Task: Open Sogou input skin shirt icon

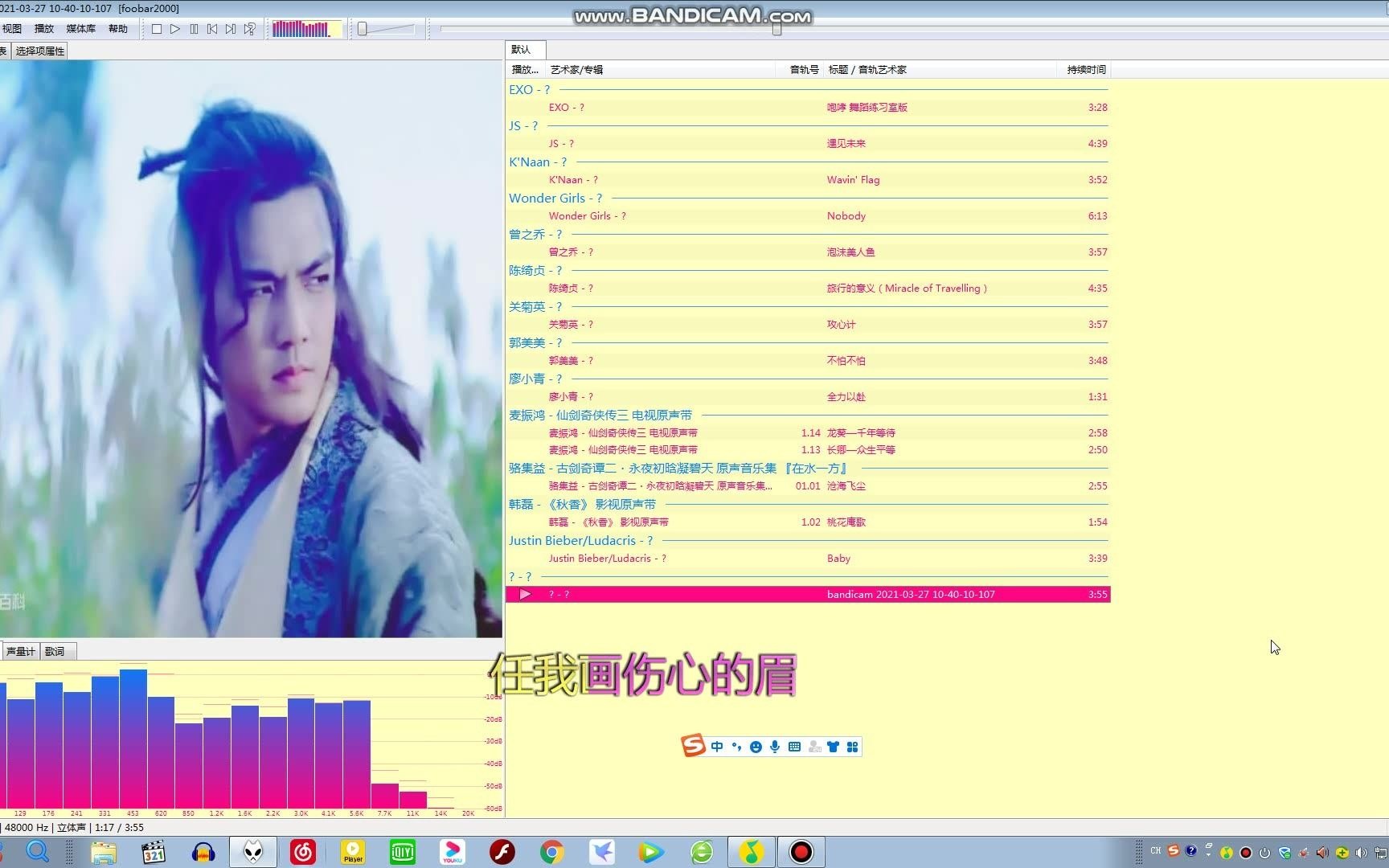Action: pos(833,747)
